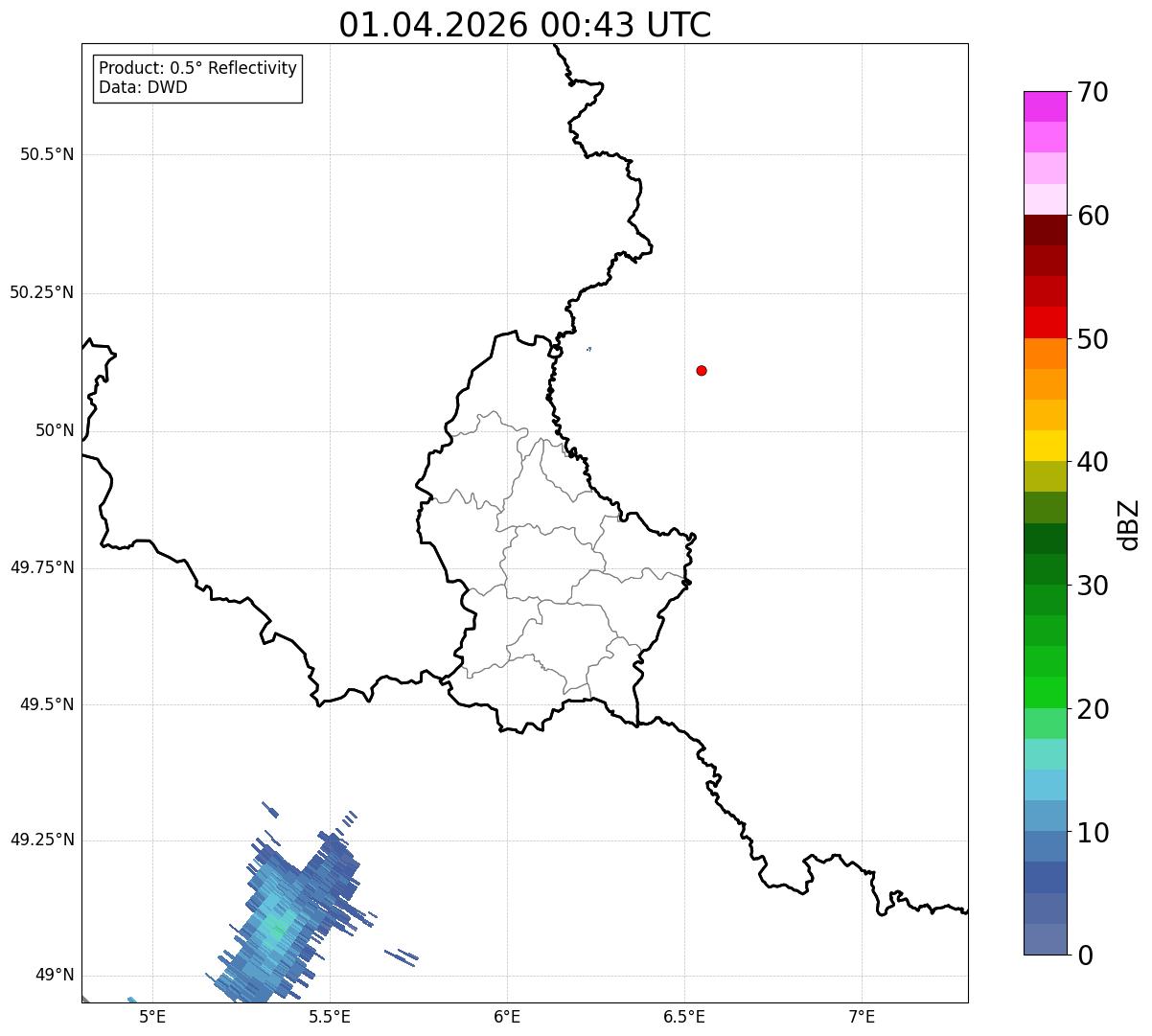
Task: Click the yellow swatch just above 40
Action: (x=1046, y=447)
